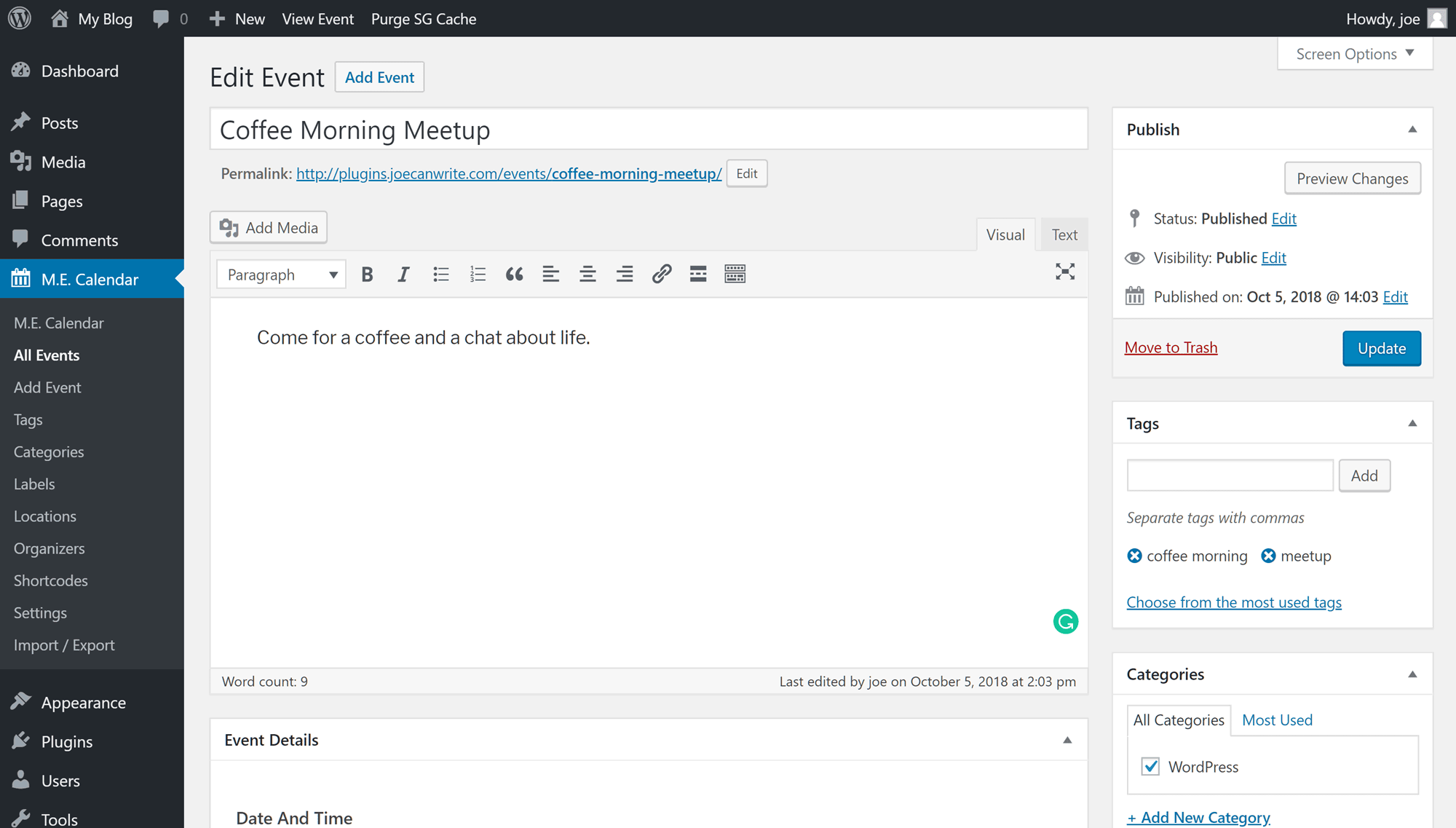The image size is (1456, 828).
Task: Insert a blockquote in the editor
Action: tap(514, 275)
